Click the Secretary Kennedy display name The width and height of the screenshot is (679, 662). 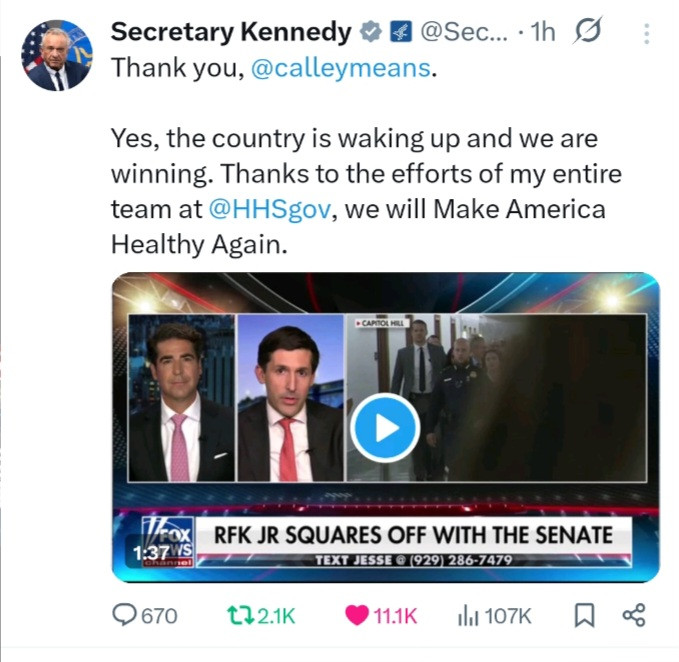click(x=231, y=32)
